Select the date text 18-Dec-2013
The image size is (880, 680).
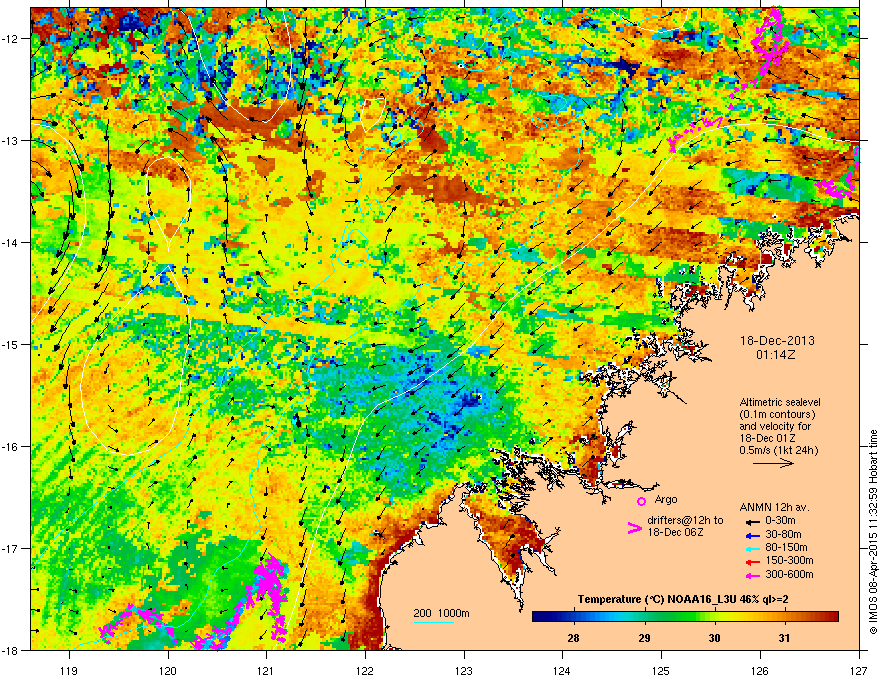click(777, 341)
